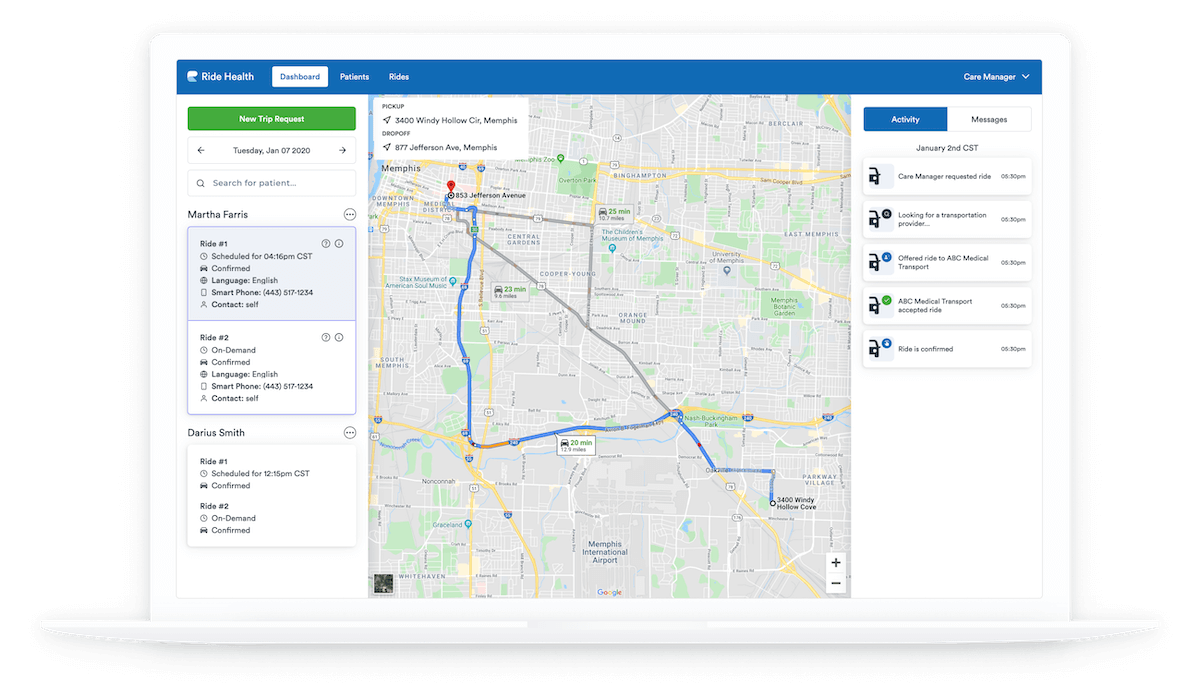Expand the Care Manager dropdown

996,77
